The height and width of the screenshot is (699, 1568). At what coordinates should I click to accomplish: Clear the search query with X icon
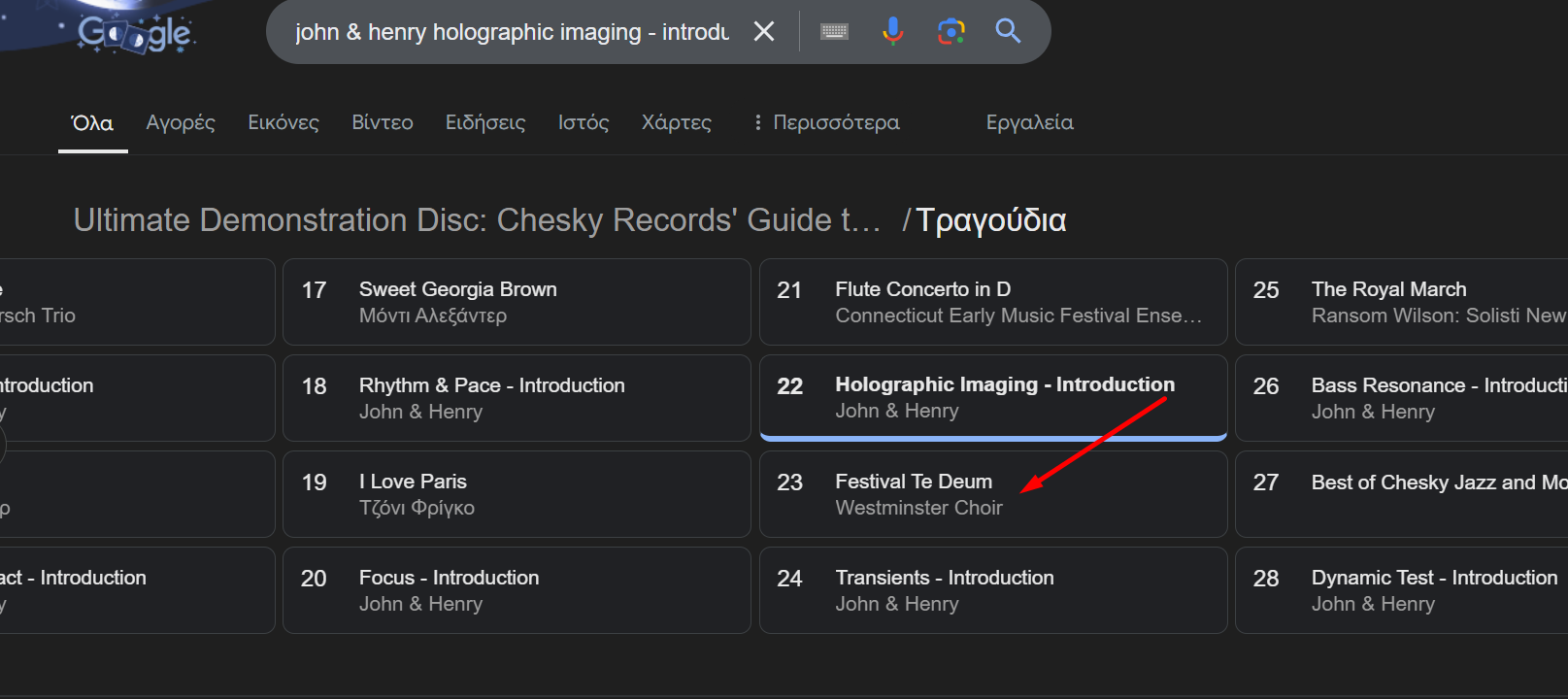click(x=764, y=32)
